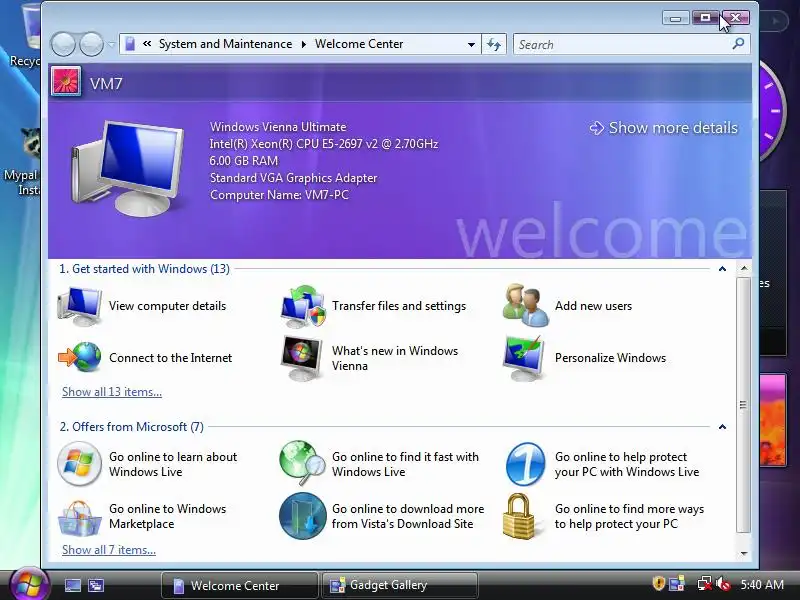
Task: Open the View computer details icon
Action: 80,306
